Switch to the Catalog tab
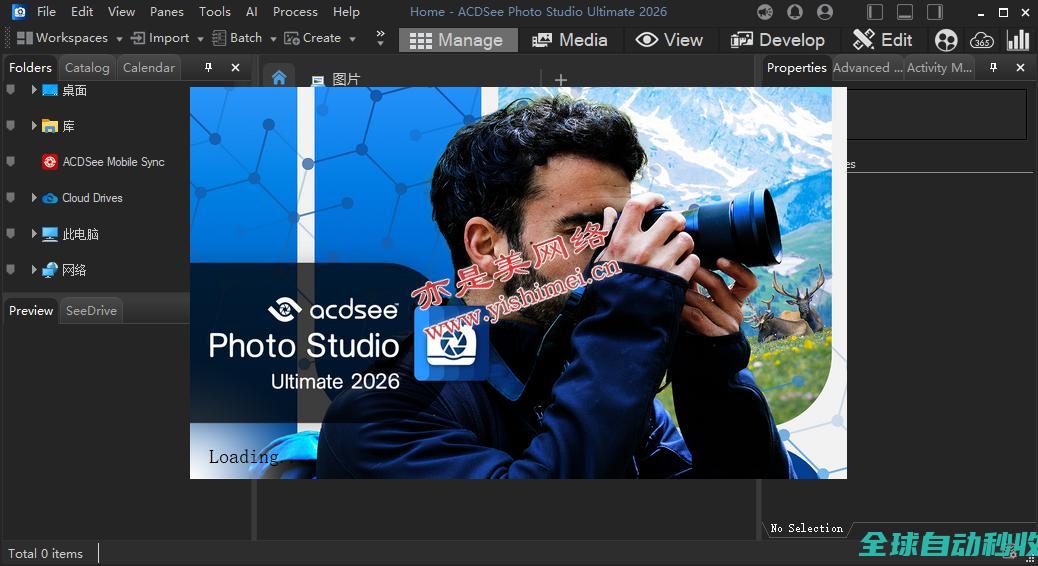Screen dimensions: 1038x566 point(87,68)
